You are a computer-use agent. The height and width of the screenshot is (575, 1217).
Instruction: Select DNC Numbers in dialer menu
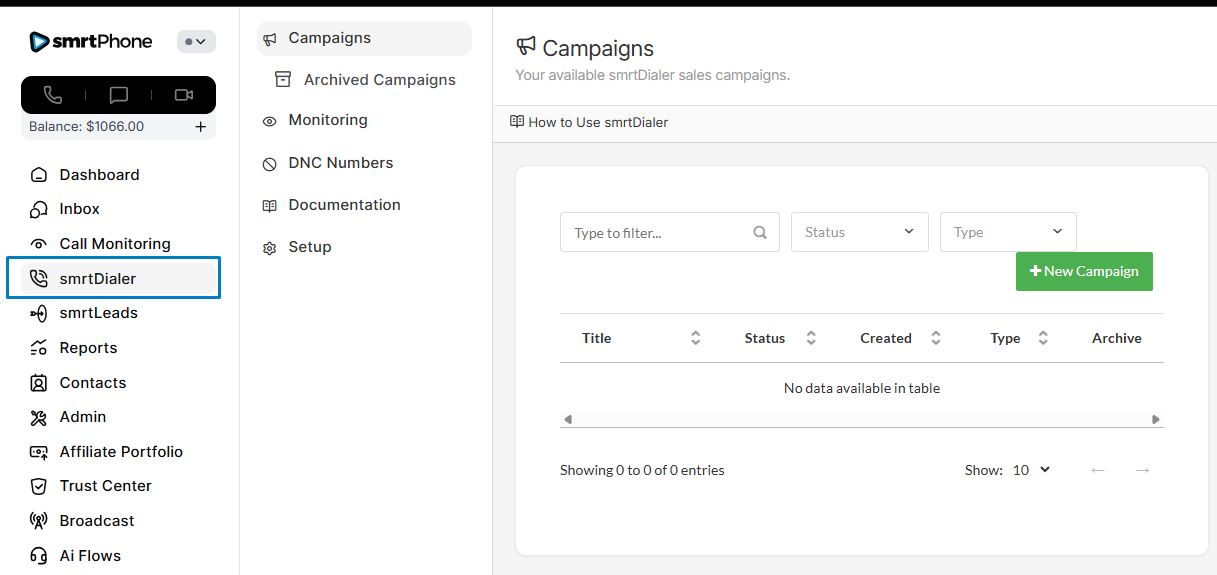(x=340, y=163)
